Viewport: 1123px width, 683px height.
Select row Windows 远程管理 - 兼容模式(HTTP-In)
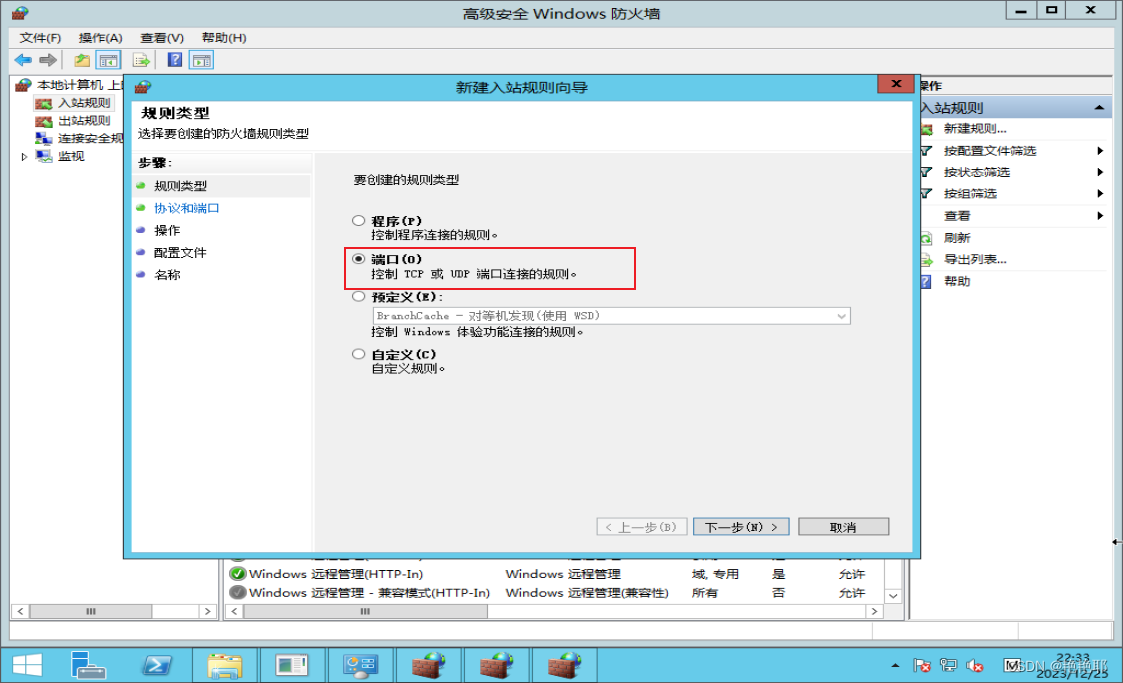coord(556,593)
